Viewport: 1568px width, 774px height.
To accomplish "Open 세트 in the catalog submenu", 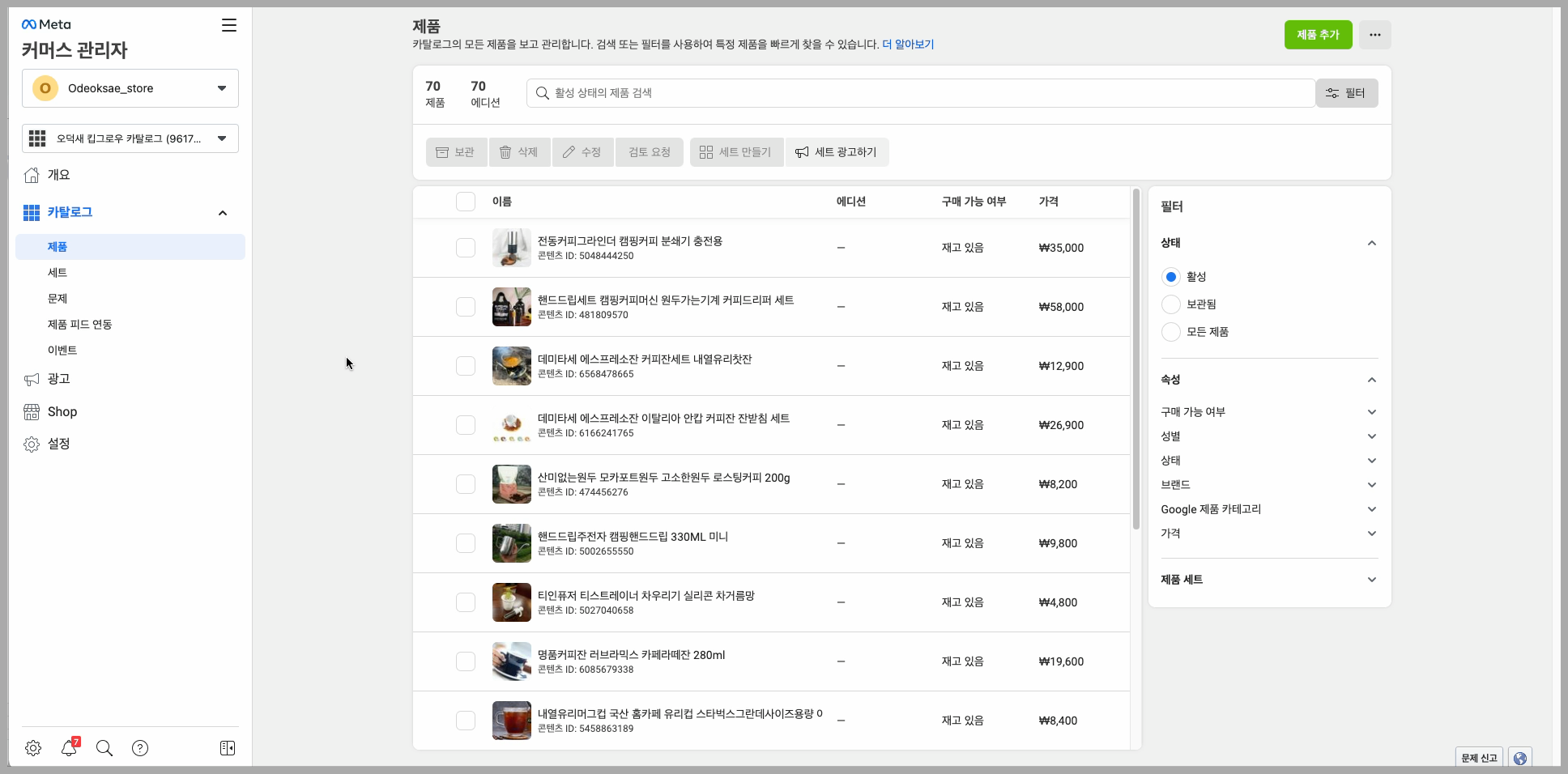I will 58,273.
